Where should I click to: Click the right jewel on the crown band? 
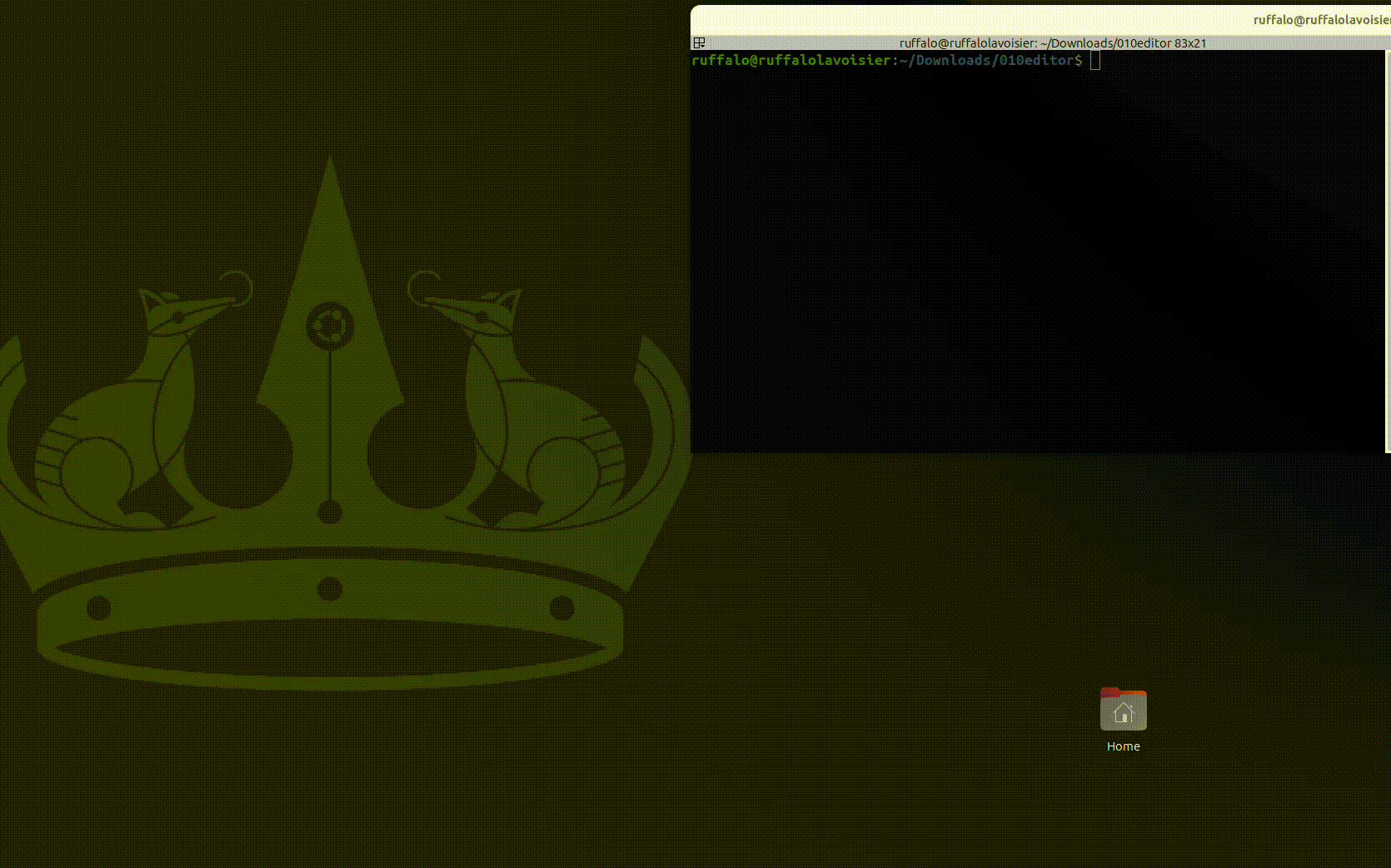click(562, 608)
